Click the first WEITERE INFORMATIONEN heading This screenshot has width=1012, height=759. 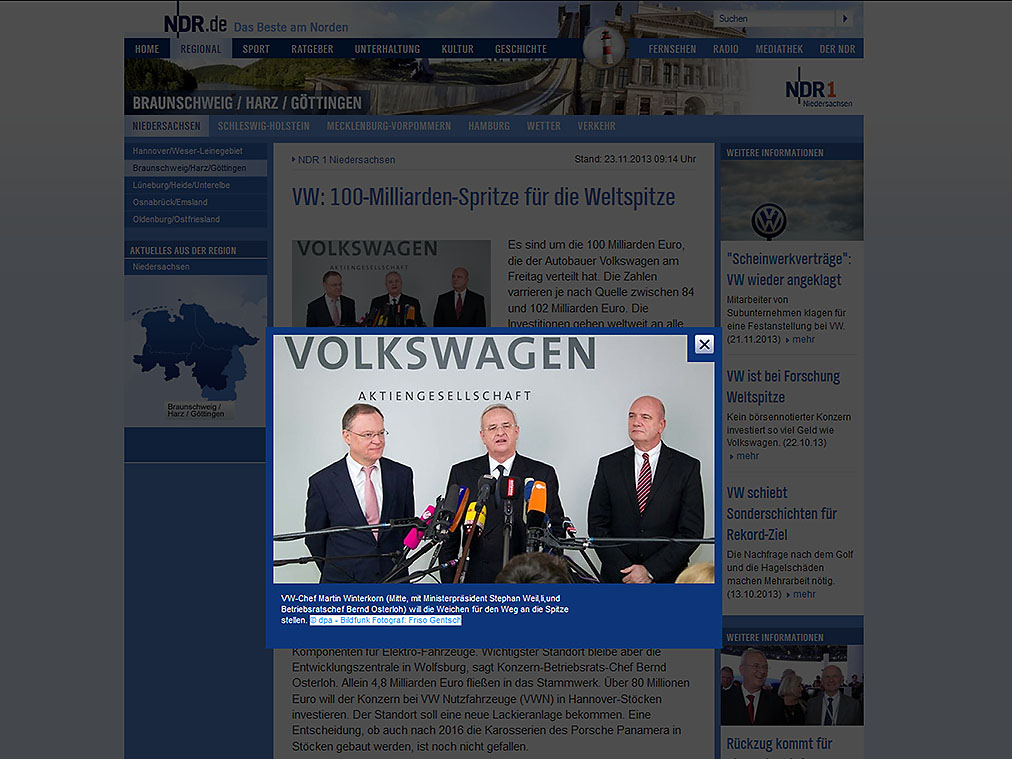775,153
